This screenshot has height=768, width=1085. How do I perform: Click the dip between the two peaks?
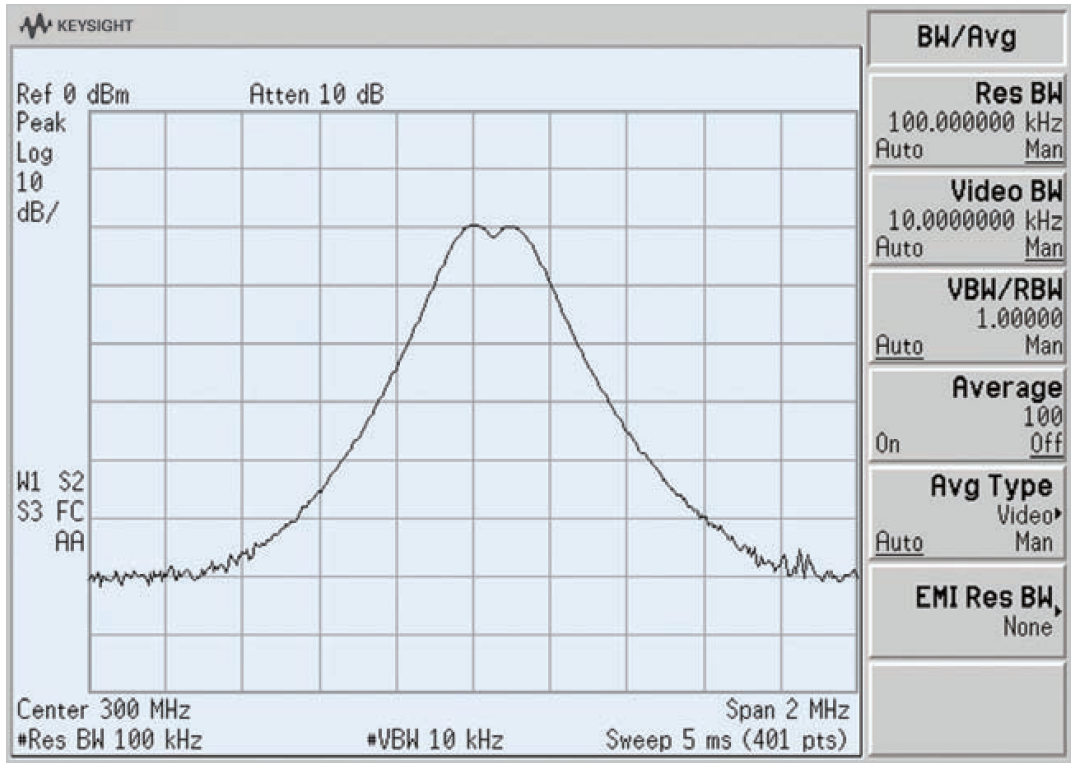pos(493,236)
